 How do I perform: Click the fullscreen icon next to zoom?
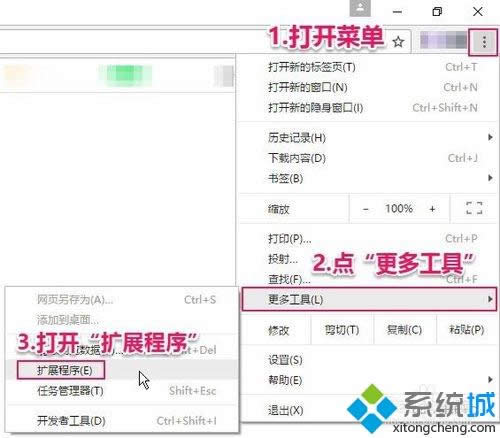point(474,208)
